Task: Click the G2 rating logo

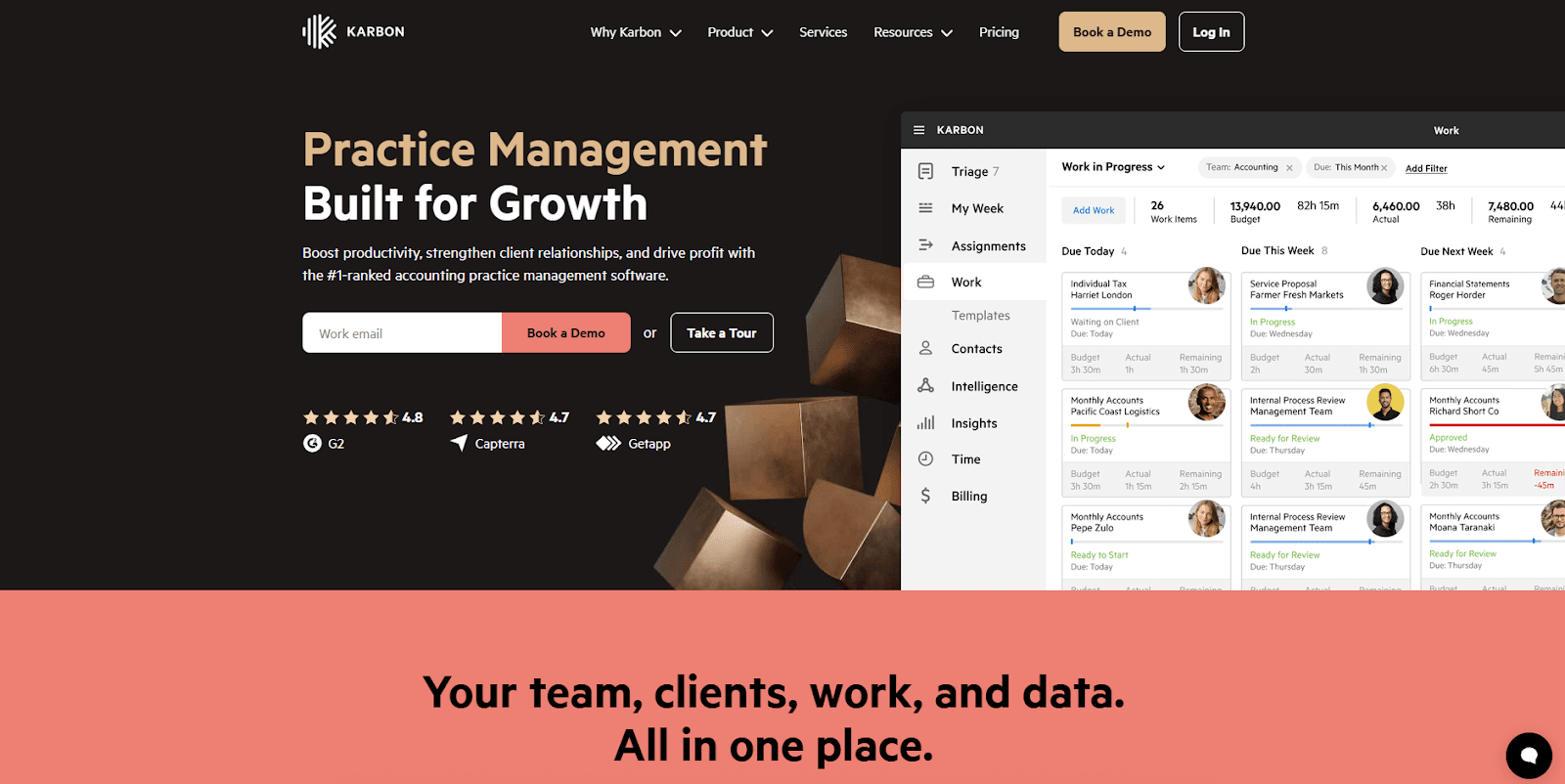Action: tap(313, 444)
